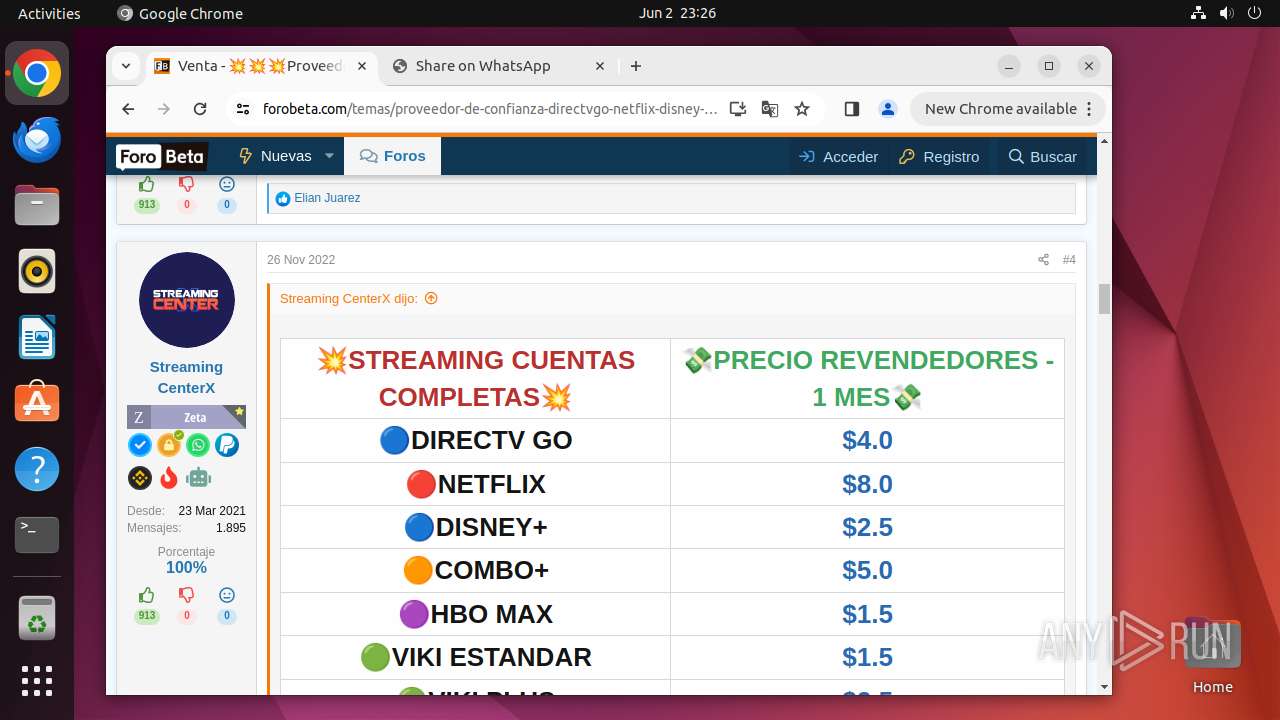The width and height of the screenshot is (1280, 720).
Task: Click the 26 Nov 2022 post date
Action: click(301, 260)
